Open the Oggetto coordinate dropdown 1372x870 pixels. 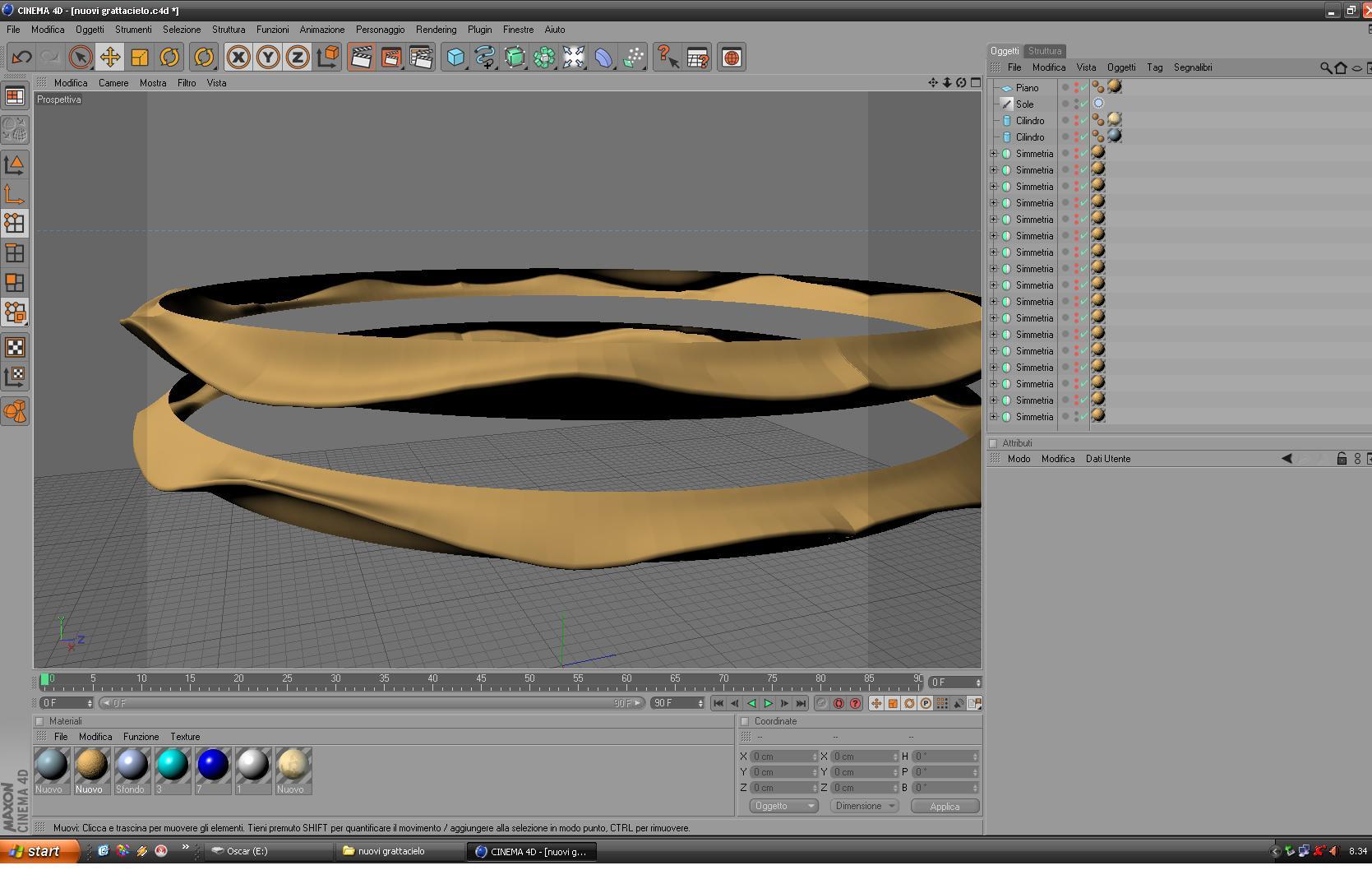point(783,806)
